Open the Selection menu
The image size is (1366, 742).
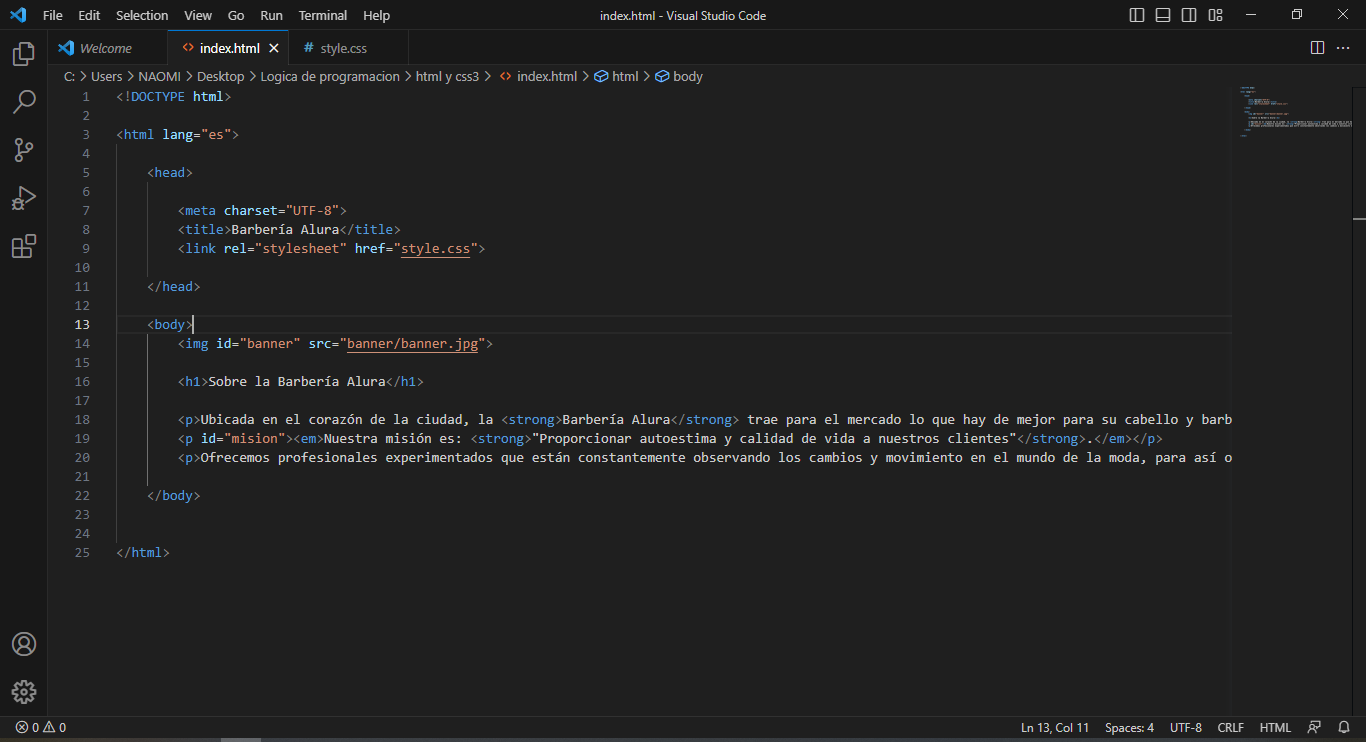coord(142,15)
